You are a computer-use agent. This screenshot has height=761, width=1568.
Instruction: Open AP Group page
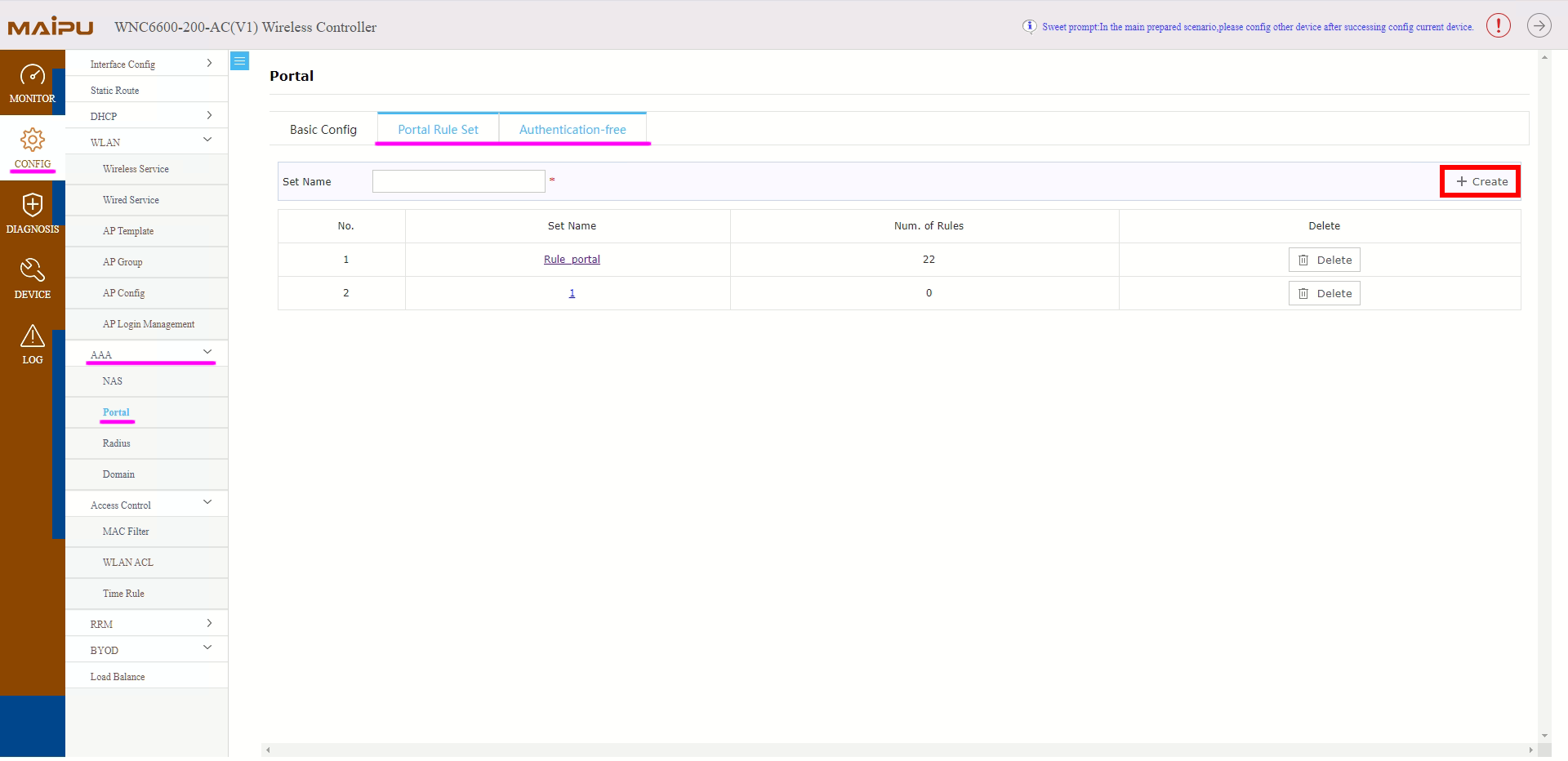click(122, 262)
